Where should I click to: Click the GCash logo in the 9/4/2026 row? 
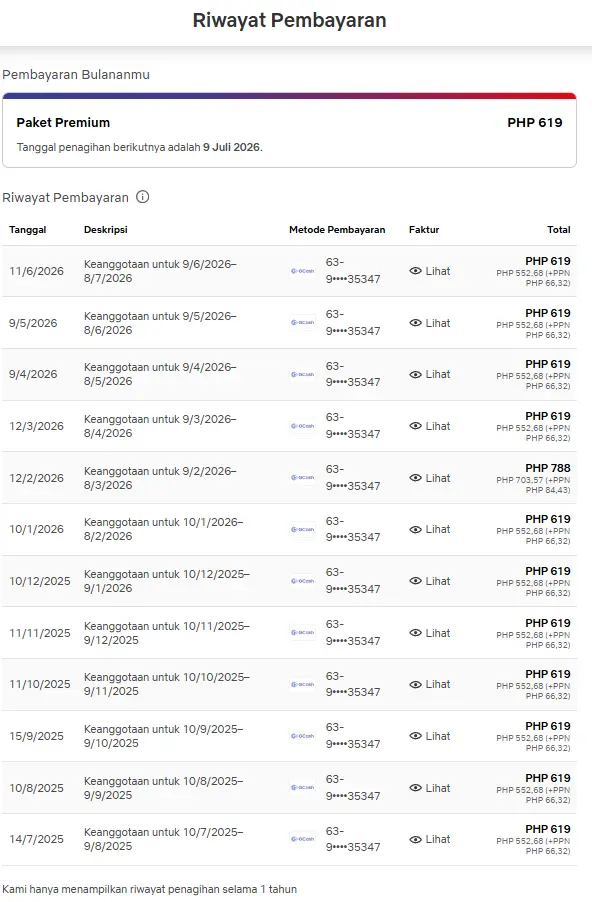303,374
